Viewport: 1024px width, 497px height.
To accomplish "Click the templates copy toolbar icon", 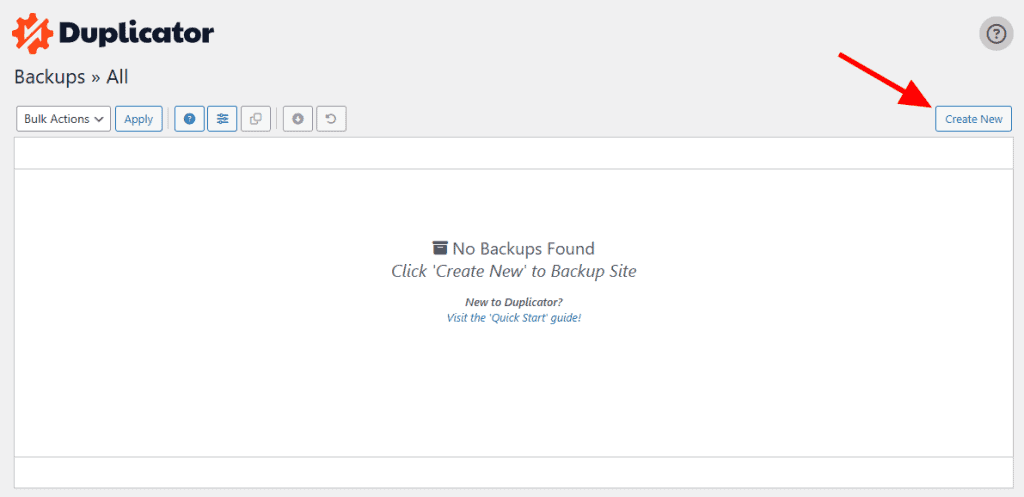I will coord(256,119).
